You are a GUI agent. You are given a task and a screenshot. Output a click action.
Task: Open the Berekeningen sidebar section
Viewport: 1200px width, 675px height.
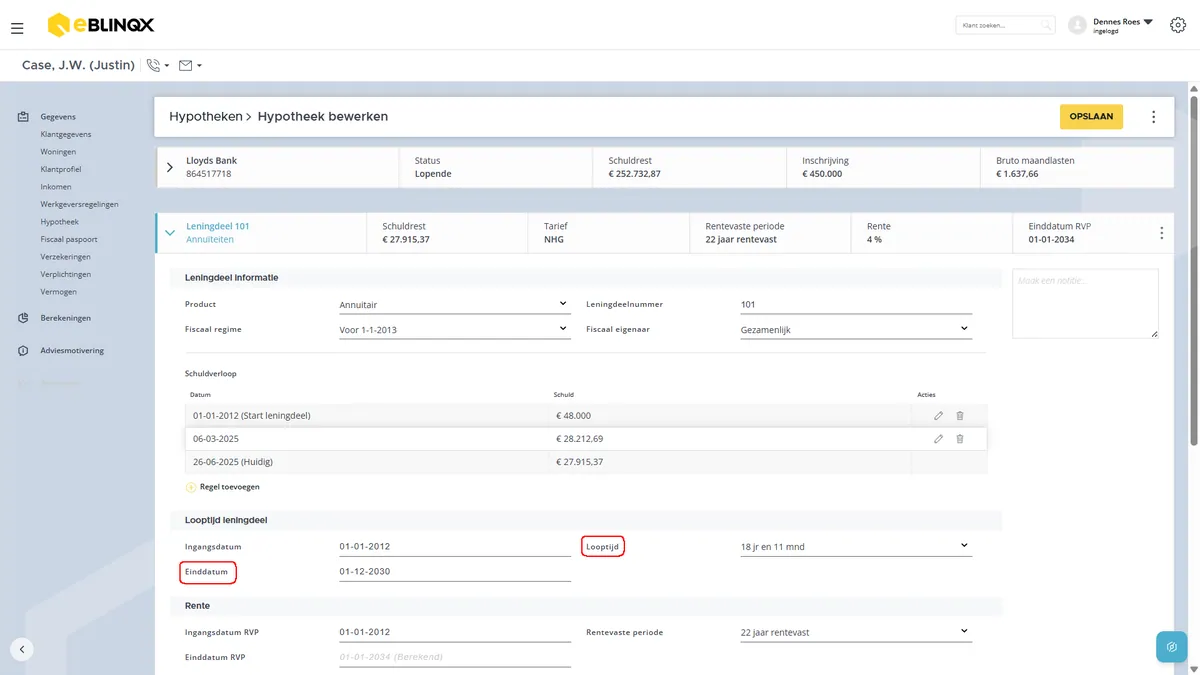coord(65,318)
